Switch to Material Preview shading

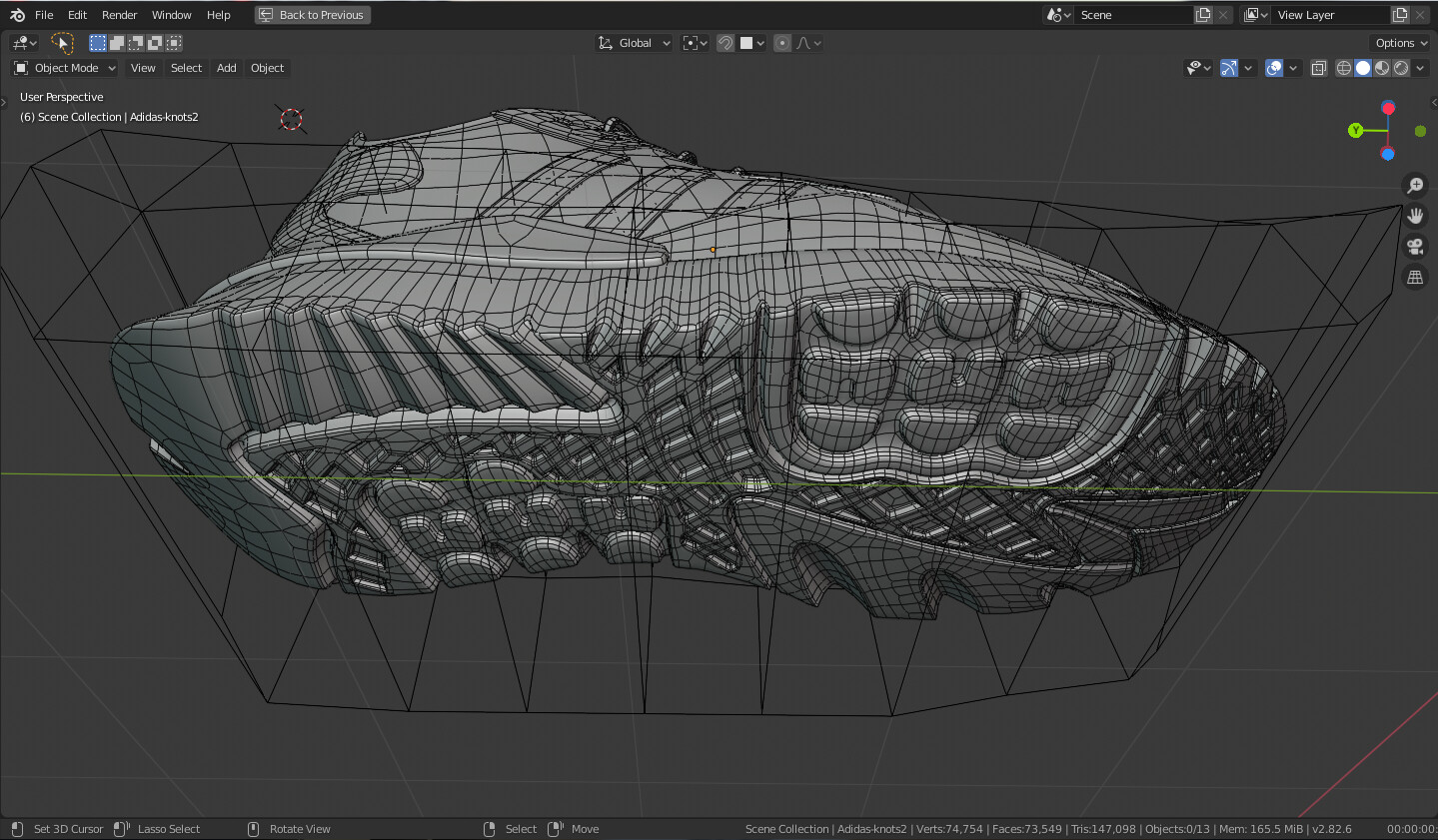pyautogui.click(x=1382, y=68)
